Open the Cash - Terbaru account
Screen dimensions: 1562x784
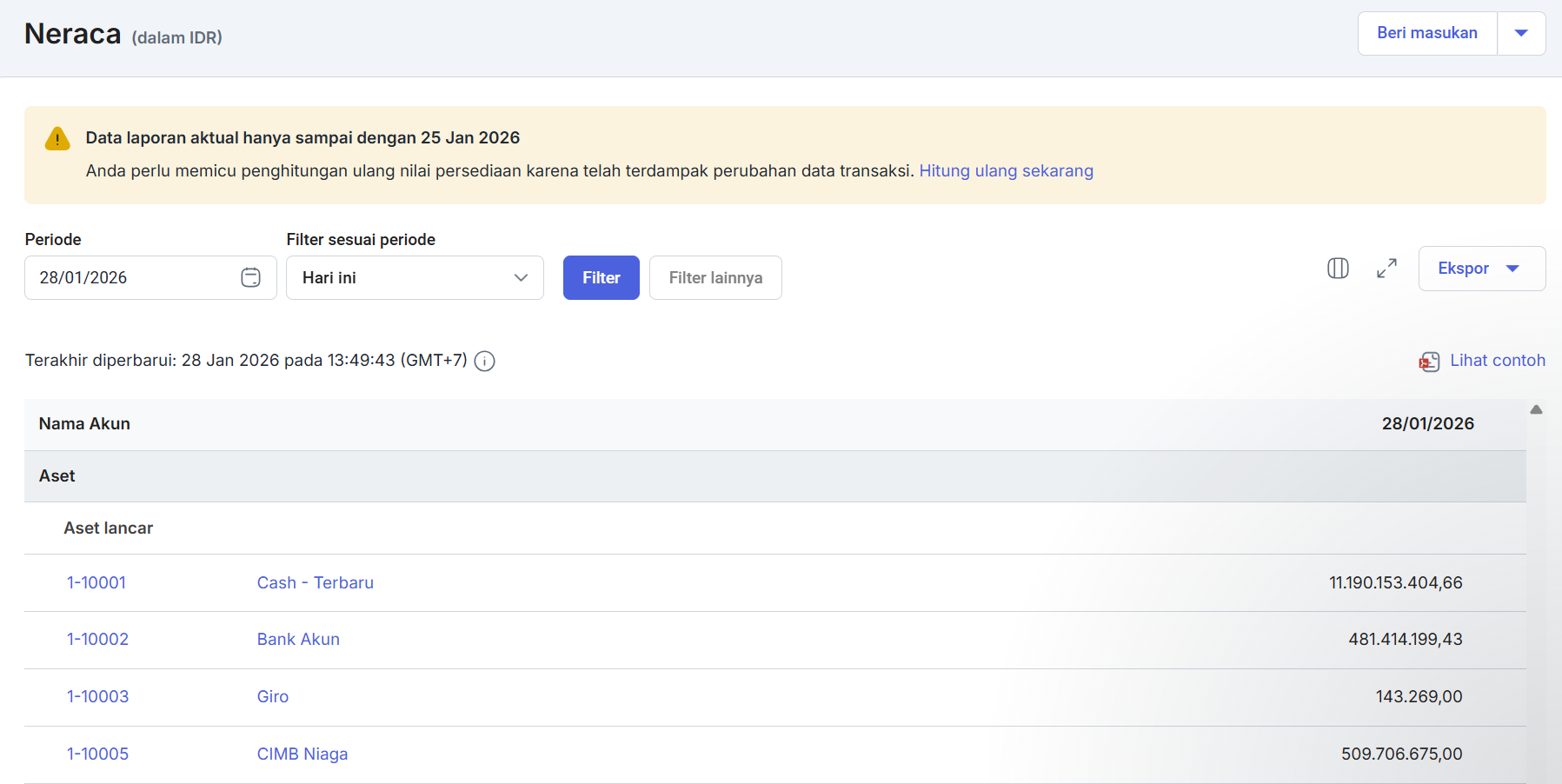[x=315, y=583]
